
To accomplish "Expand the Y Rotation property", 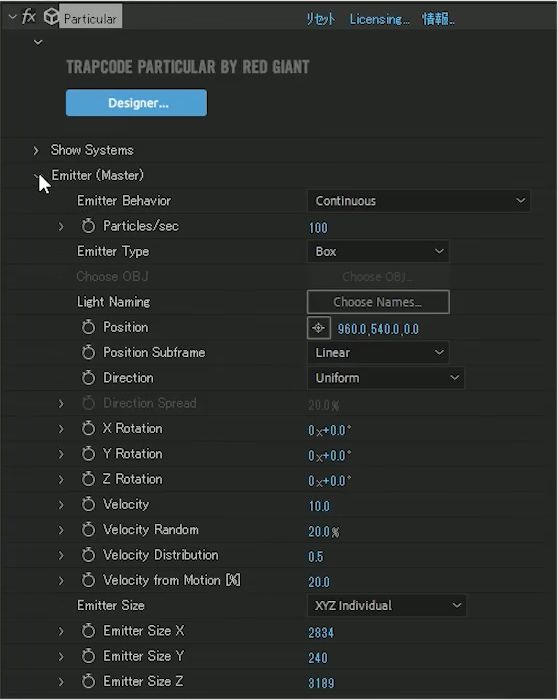I will pyautogui.click(x=61, y=454).
